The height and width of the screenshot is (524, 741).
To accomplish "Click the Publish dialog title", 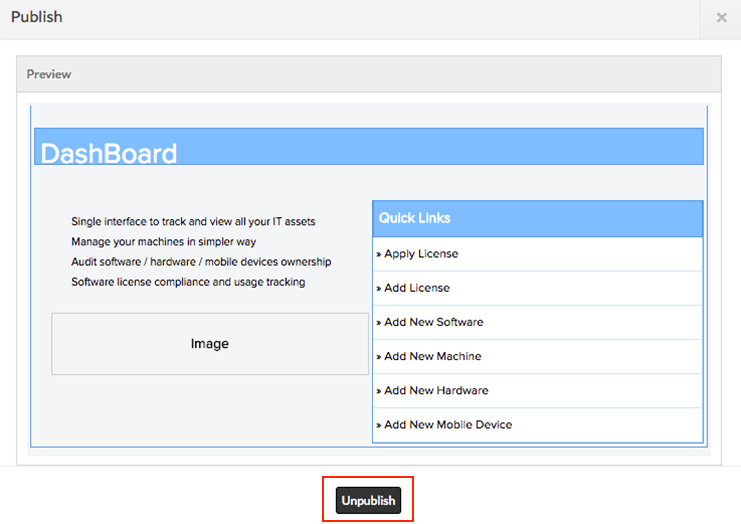I will coord(37,17).
